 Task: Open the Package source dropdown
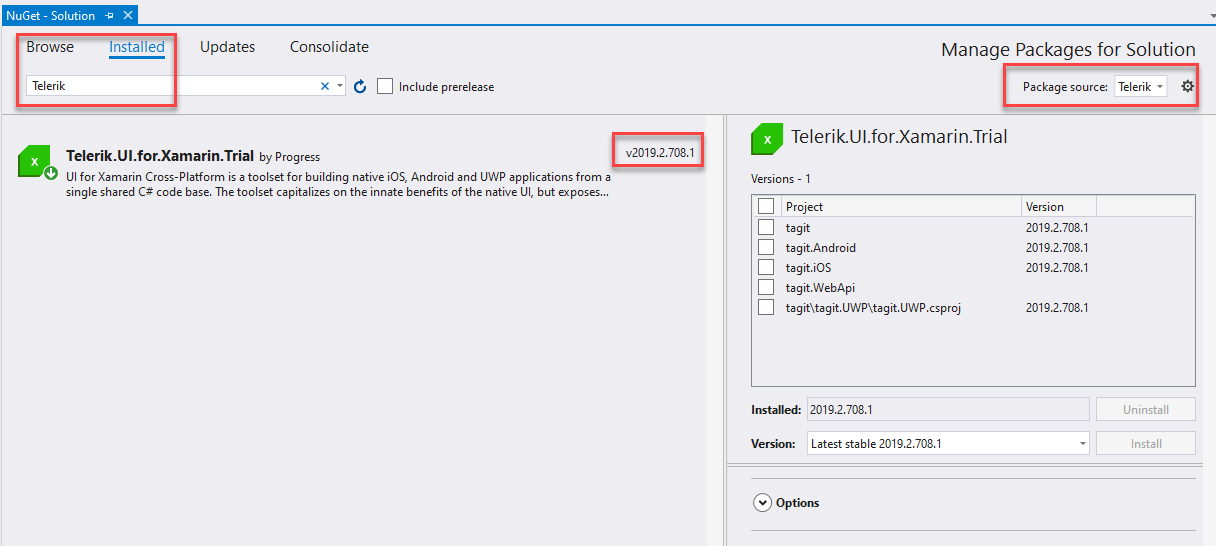[x=1141, y=87]
